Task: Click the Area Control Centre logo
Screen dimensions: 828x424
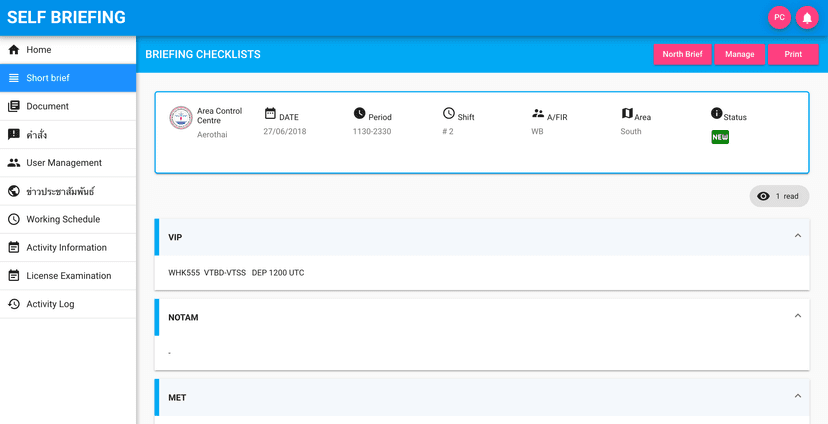Action: 181,118
